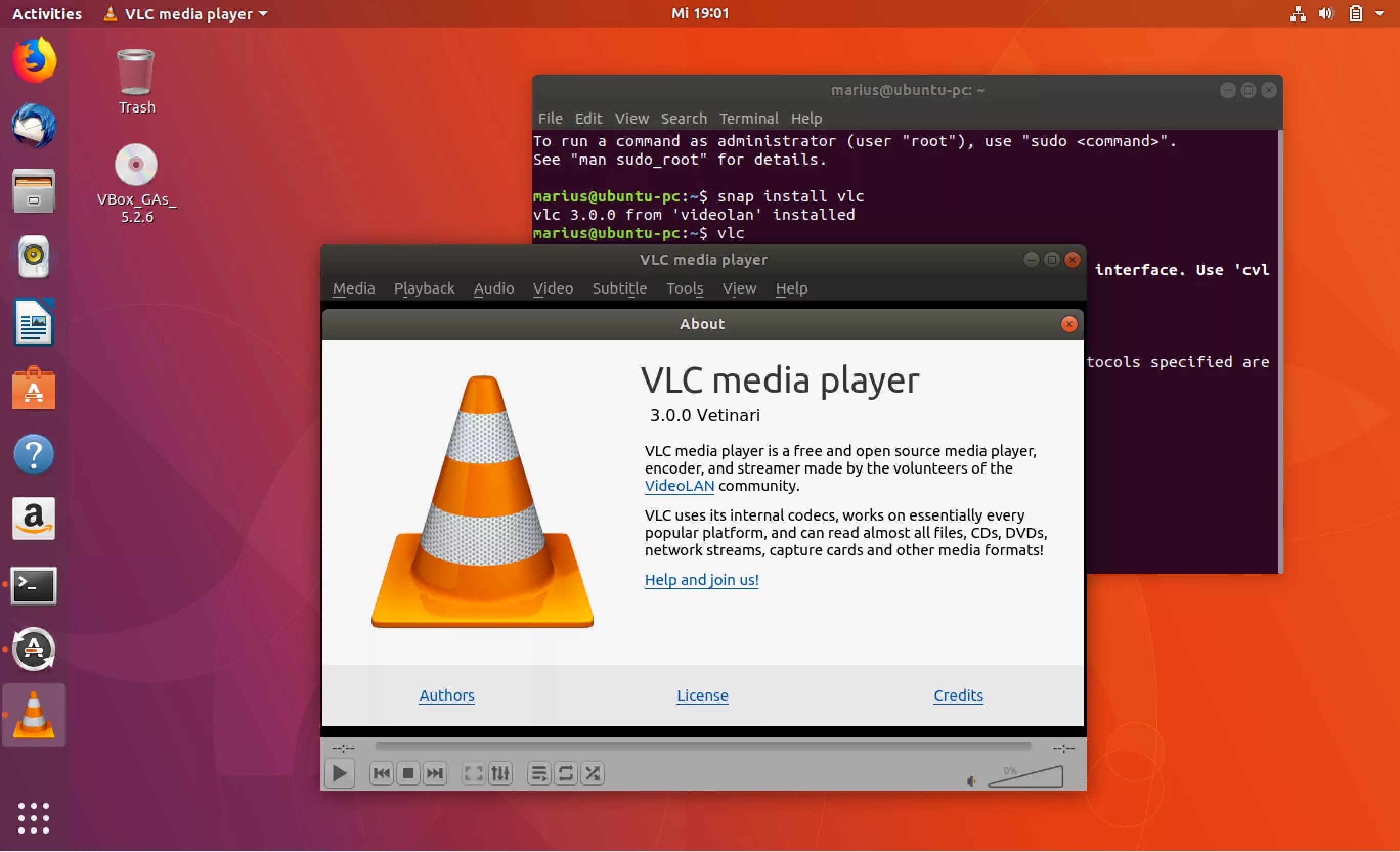
Task: Open the Authors link
Action: click(x=447, y=695)
